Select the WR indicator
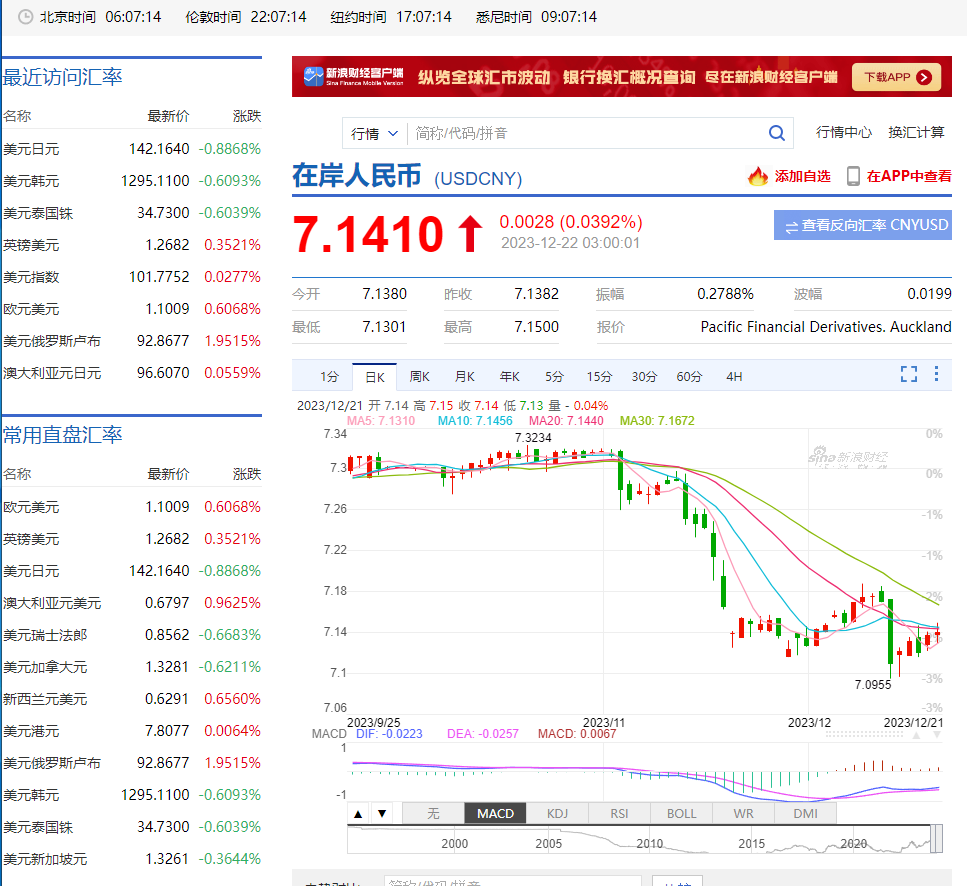The height and width of the screenshot is (886, 967). (743, 814)
